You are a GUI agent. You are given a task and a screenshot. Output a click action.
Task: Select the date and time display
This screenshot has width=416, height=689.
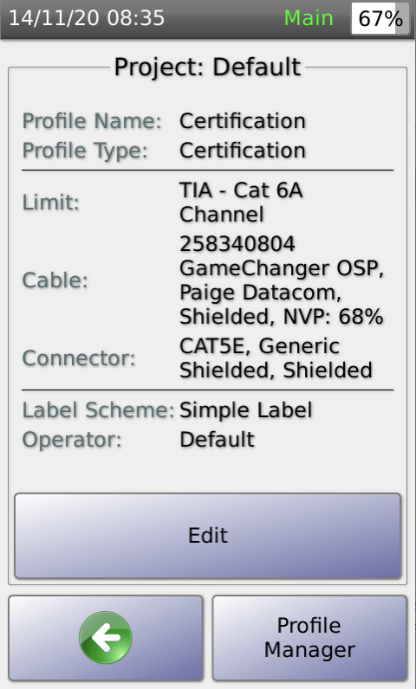[87, 18]
